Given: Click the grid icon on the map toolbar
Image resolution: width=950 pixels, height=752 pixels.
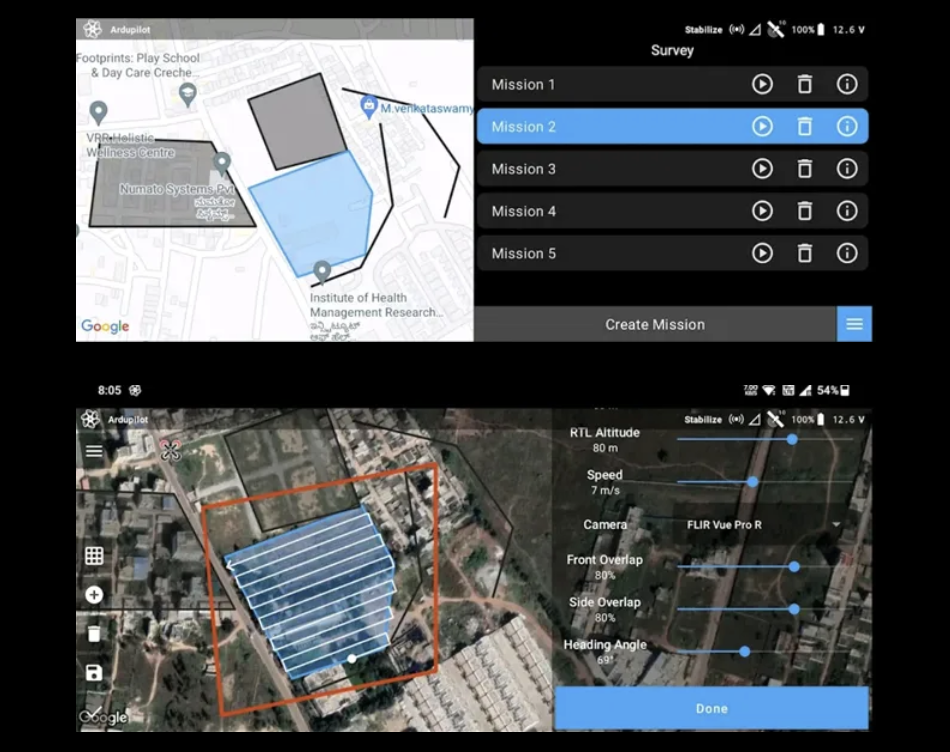Looking at the screenshot, I should 94,556.
